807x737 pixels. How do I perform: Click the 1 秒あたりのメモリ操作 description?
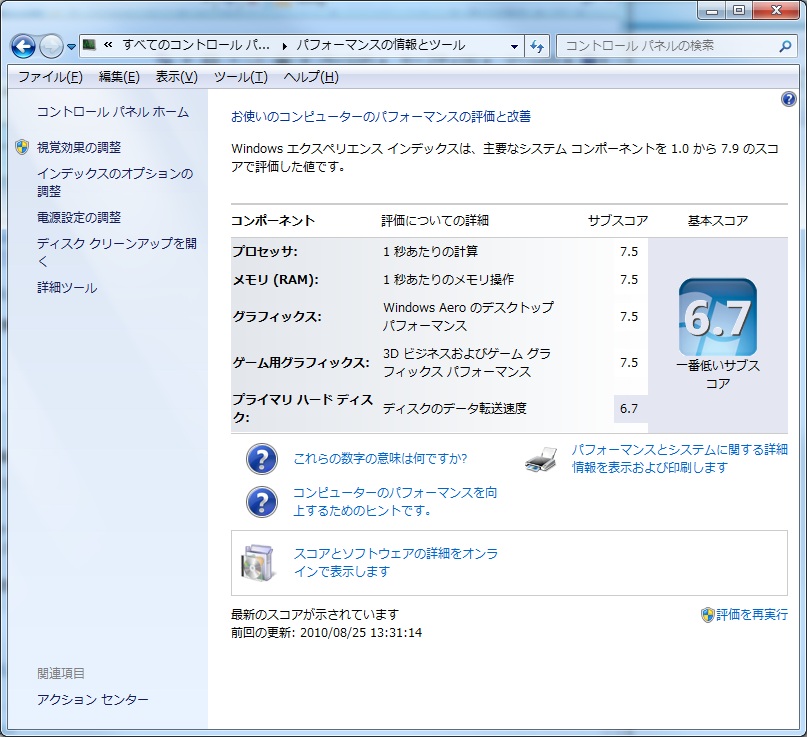pyautogui.click(x=448, y=279)
